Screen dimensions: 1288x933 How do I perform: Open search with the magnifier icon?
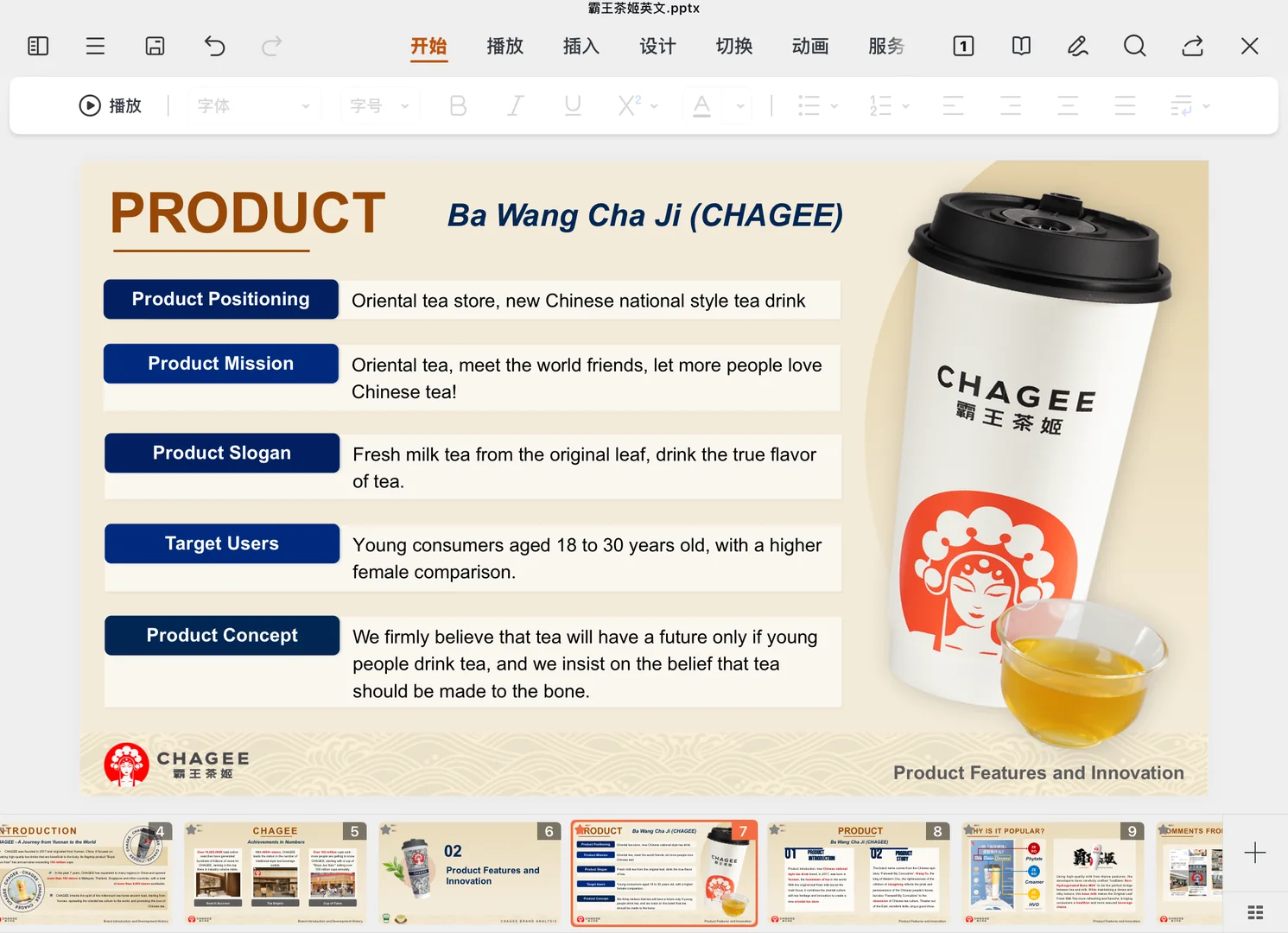1135,47
